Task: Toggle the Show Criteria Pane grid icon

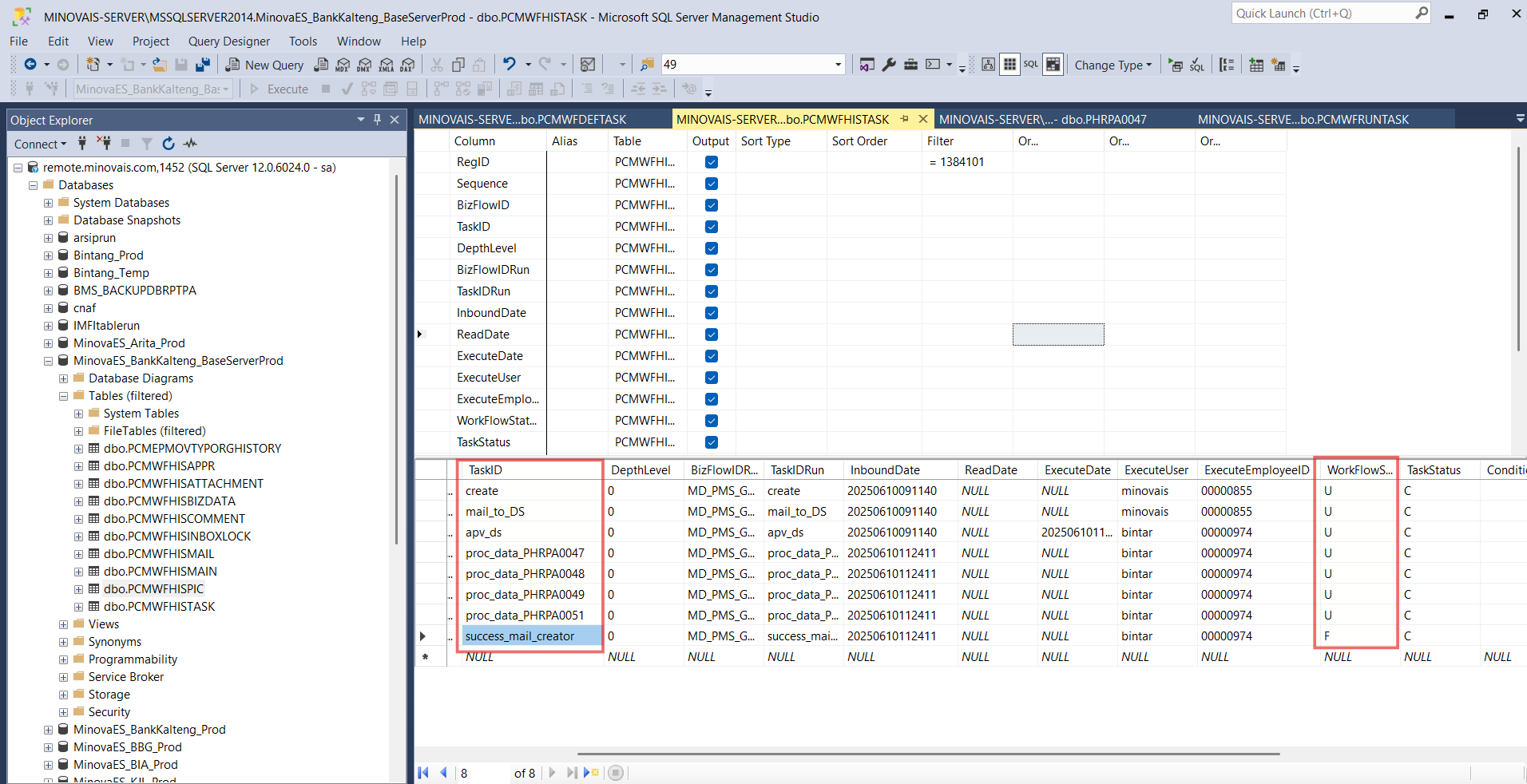Action: coord(1010,65)
